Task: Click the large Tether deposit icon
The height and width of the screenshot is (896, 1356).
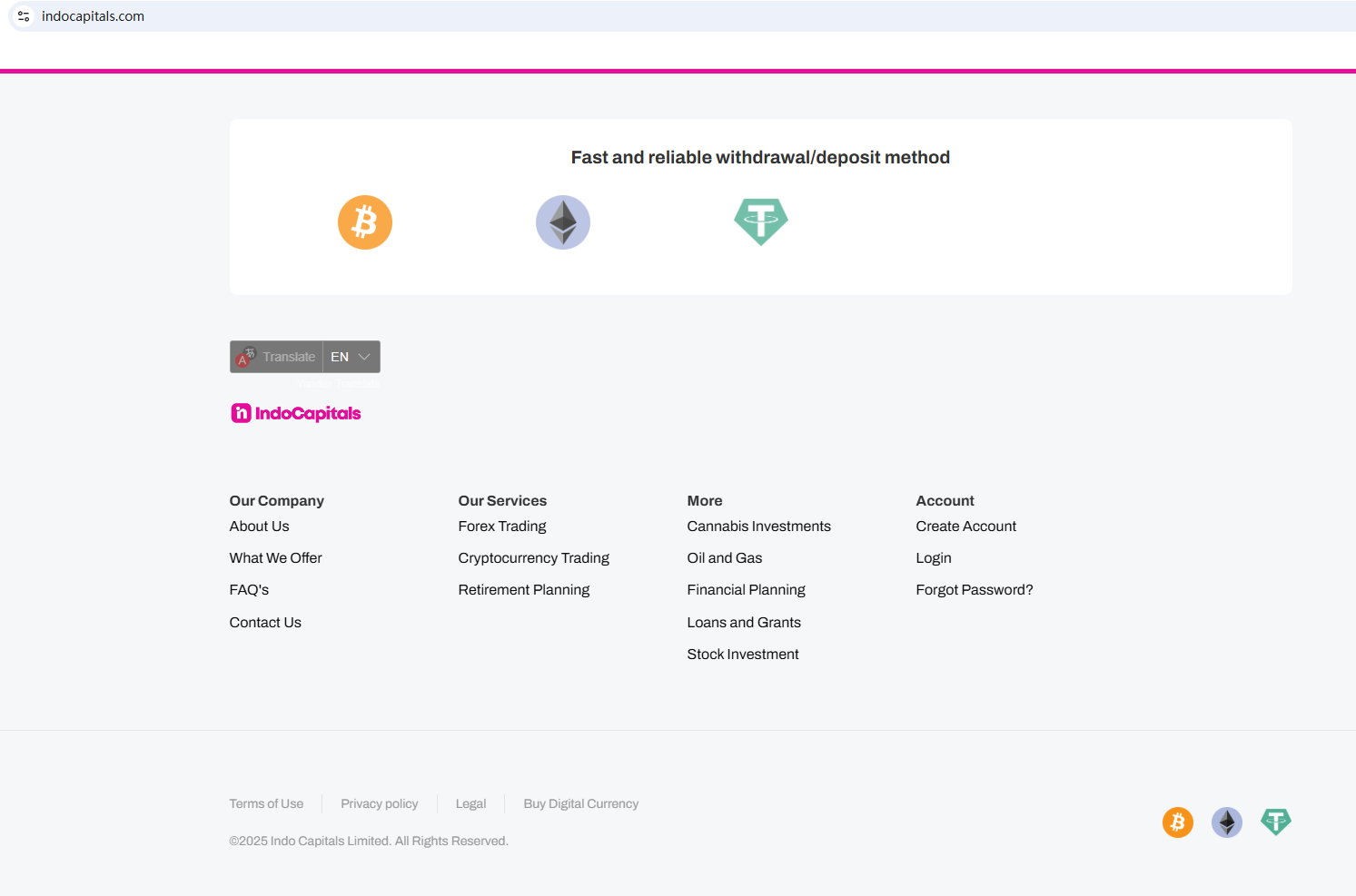Action: pyautogui.click(x=761, y=222)
